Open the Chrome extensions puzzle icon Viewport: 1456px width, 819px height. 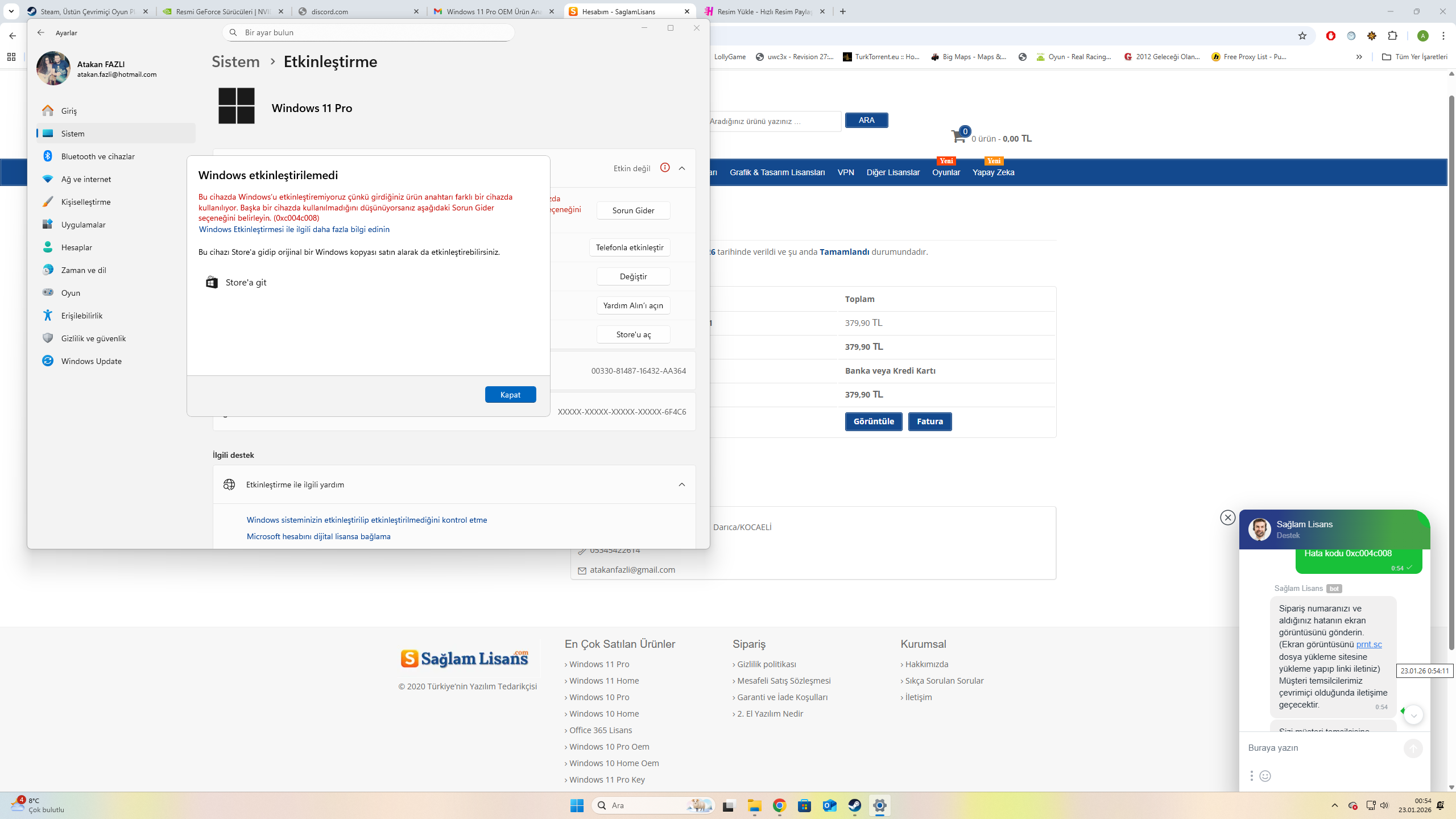tap(1392, 36)
